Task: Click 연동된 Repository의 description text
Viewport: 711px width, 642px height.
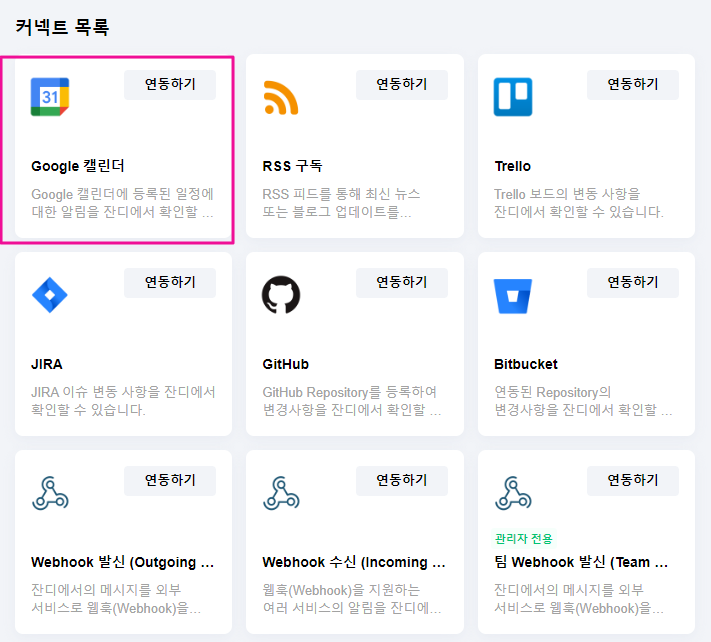Action: coord(583,401)
